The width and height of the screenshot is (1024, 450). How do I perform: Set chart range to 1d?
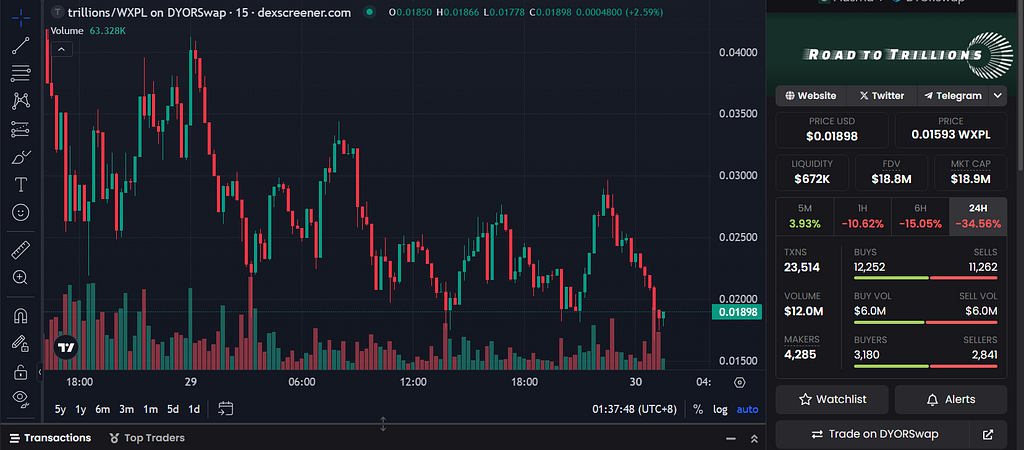tap(194, 410)
